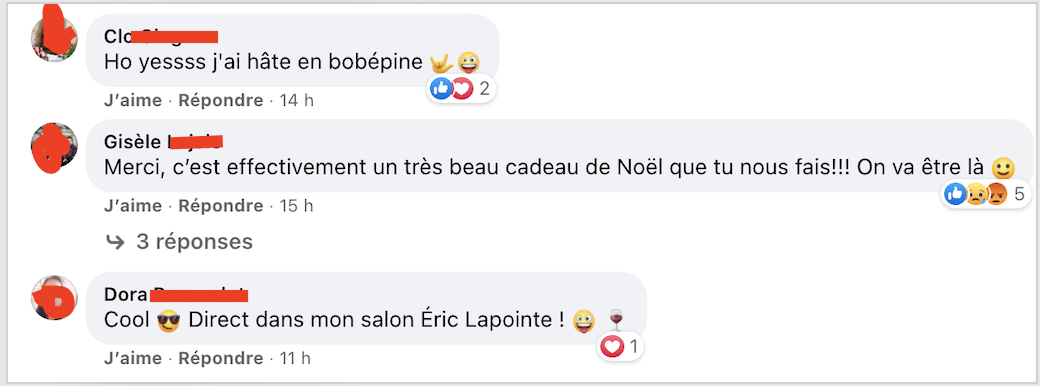The width and height of the screenshot is (1040, 386).
Task: Like Gisèle's comment with J'aime
Action: pyautogui.click(x=133, y=206)
